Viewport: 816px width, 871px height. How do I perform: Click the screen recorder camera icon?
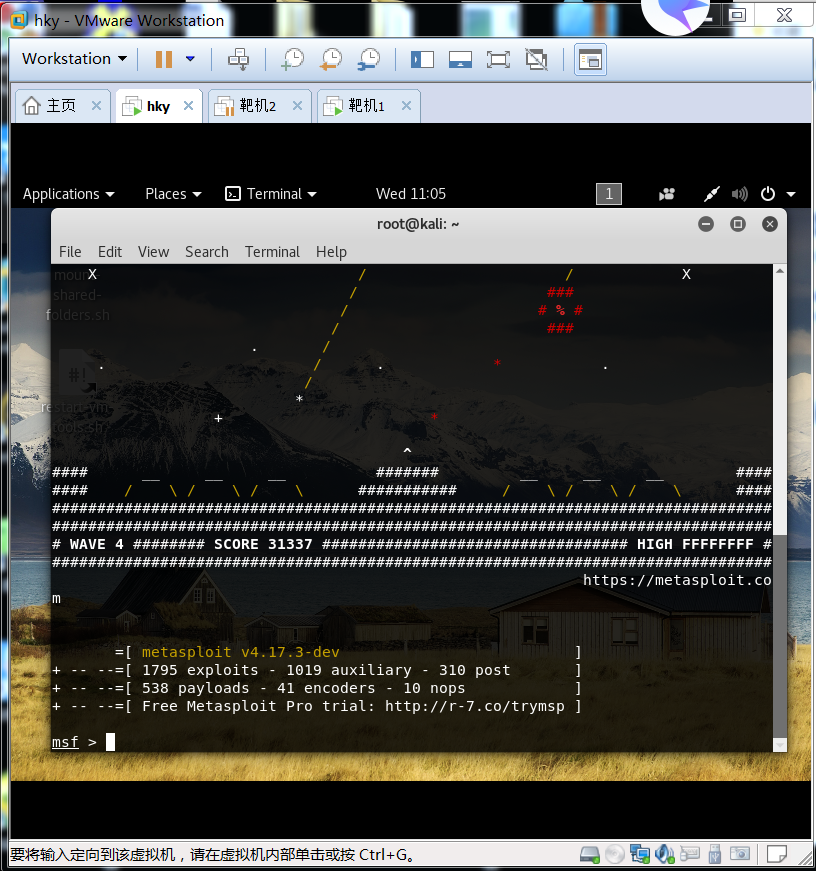667,194
